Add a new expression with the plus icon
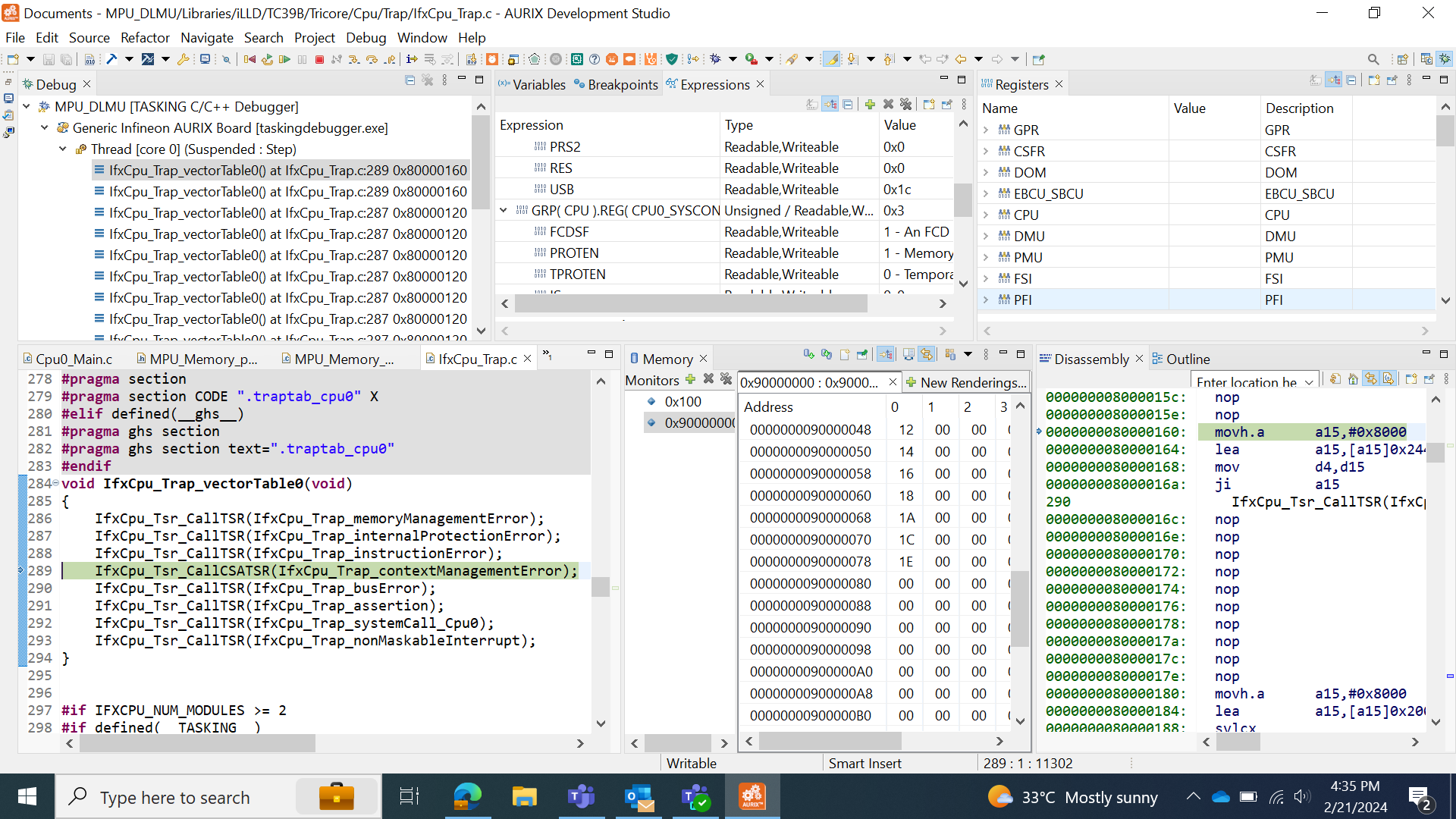1456x819 pixels. pyautogui.click(x=870, y=105)
